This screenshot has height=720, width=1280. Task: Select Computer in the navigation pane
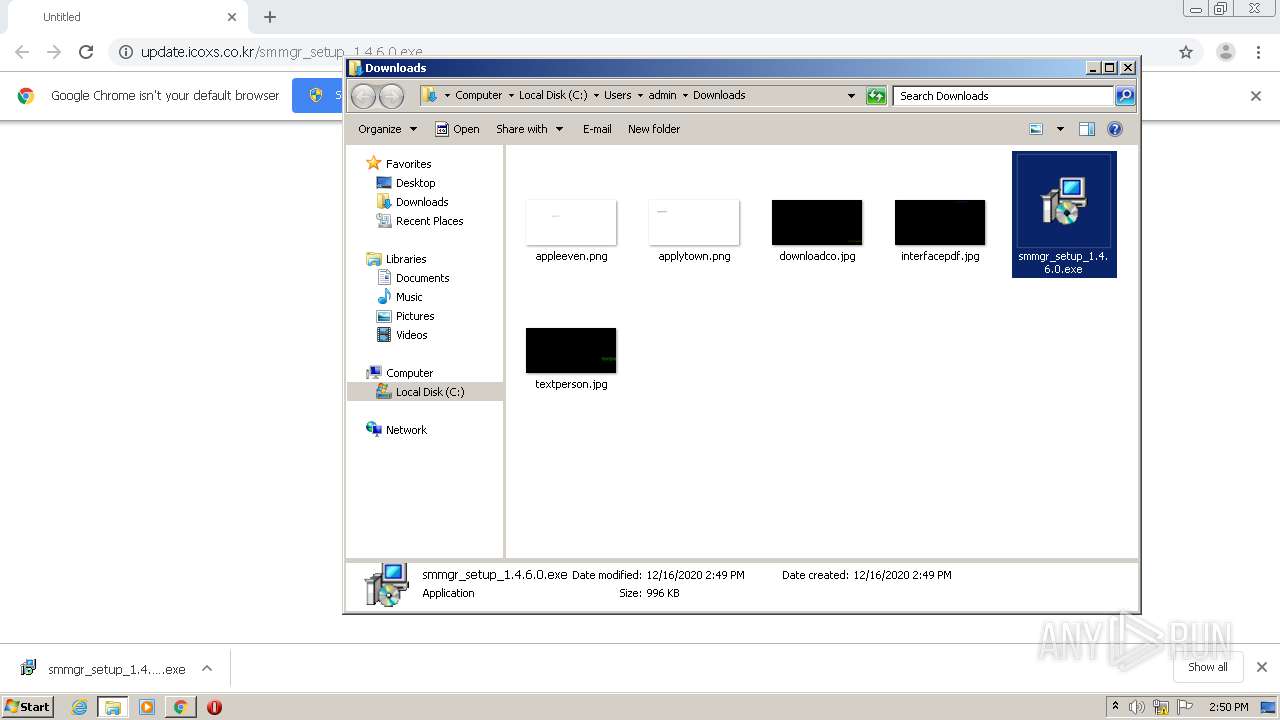click(409, 373)
